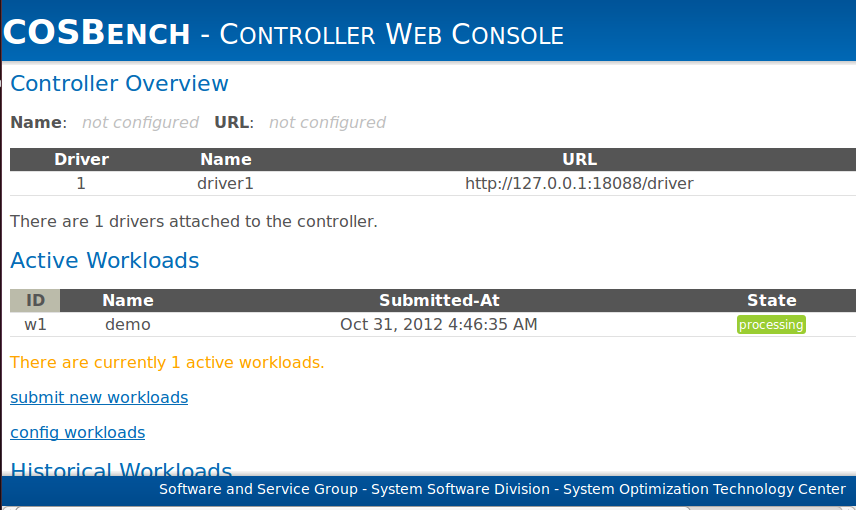This screenshot has height=510, width=856.
Task: Click the 'COSBench - Controller Web Console' title
Action: [x=283, y=34]
